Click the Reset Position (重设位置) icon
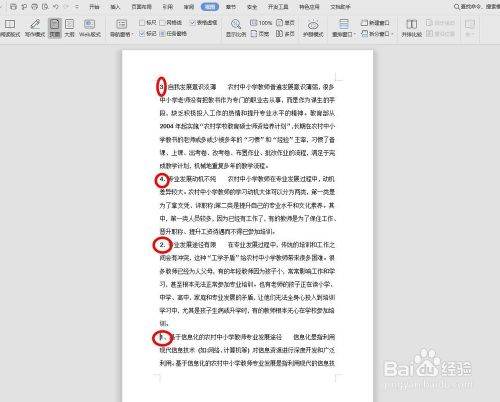The width and height of the screenshot is (500, 402). pyautogui.click(x=430, y=34)
